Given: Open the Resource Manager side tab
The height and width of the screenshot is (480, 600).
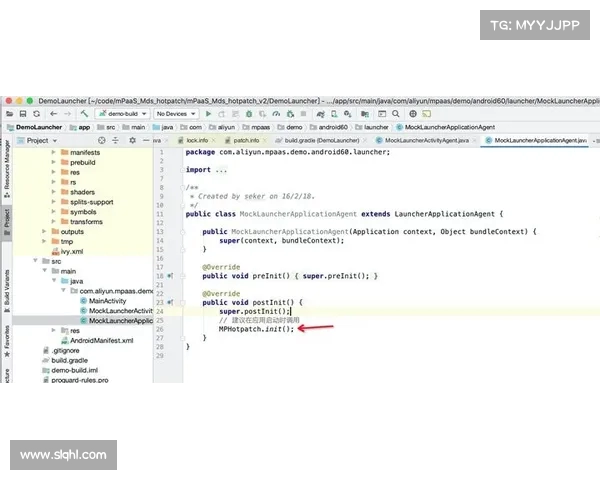Looking at the screenshot, I should click(x=7, y=168).
